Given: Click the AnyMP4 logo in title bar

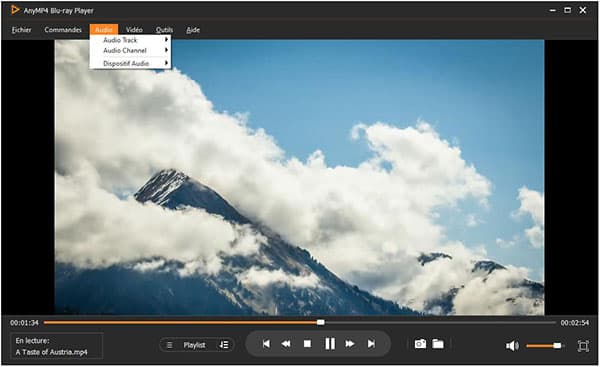Looking at the screenshot, I should (x=15, y=10).
